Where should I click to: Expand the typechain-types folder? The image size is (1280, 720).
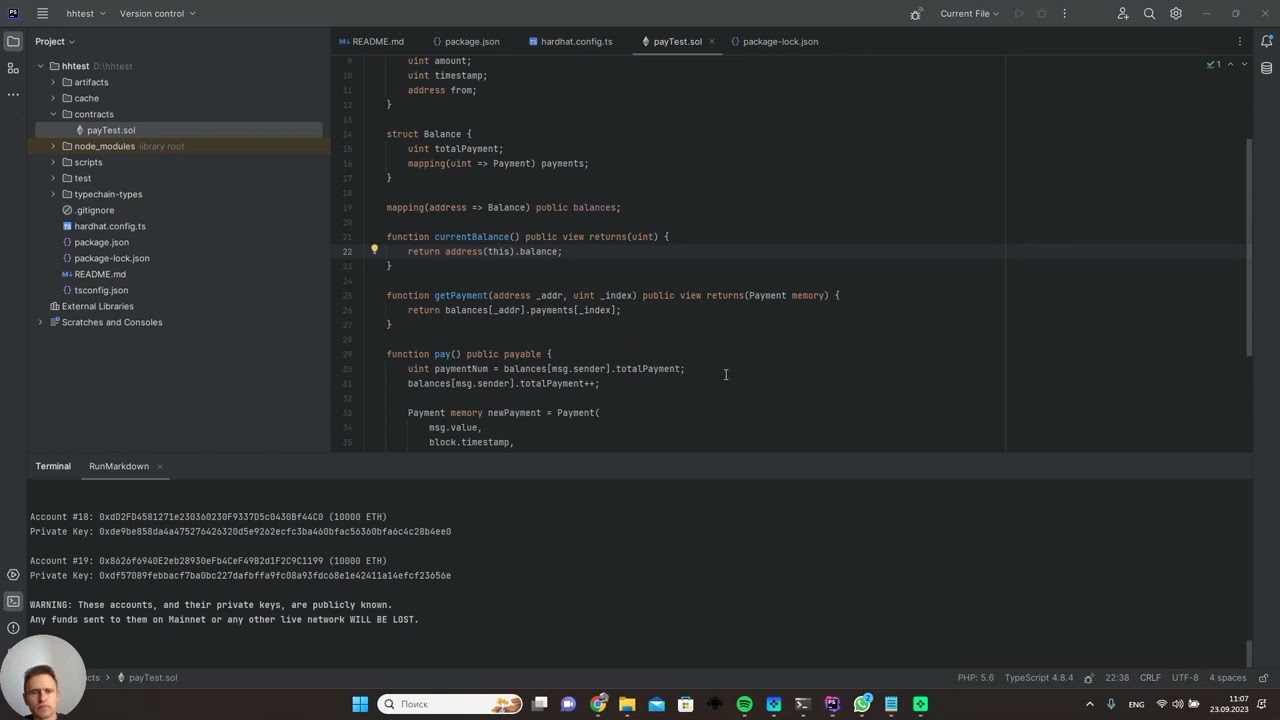coord(53,194)
